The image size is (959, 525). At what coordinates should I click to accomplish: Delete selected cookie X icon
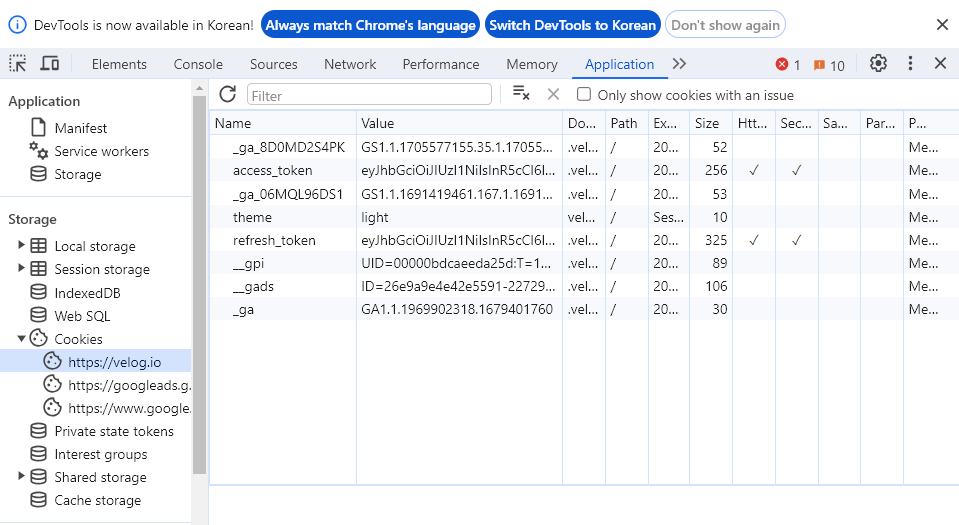click(x=553, y=94)
